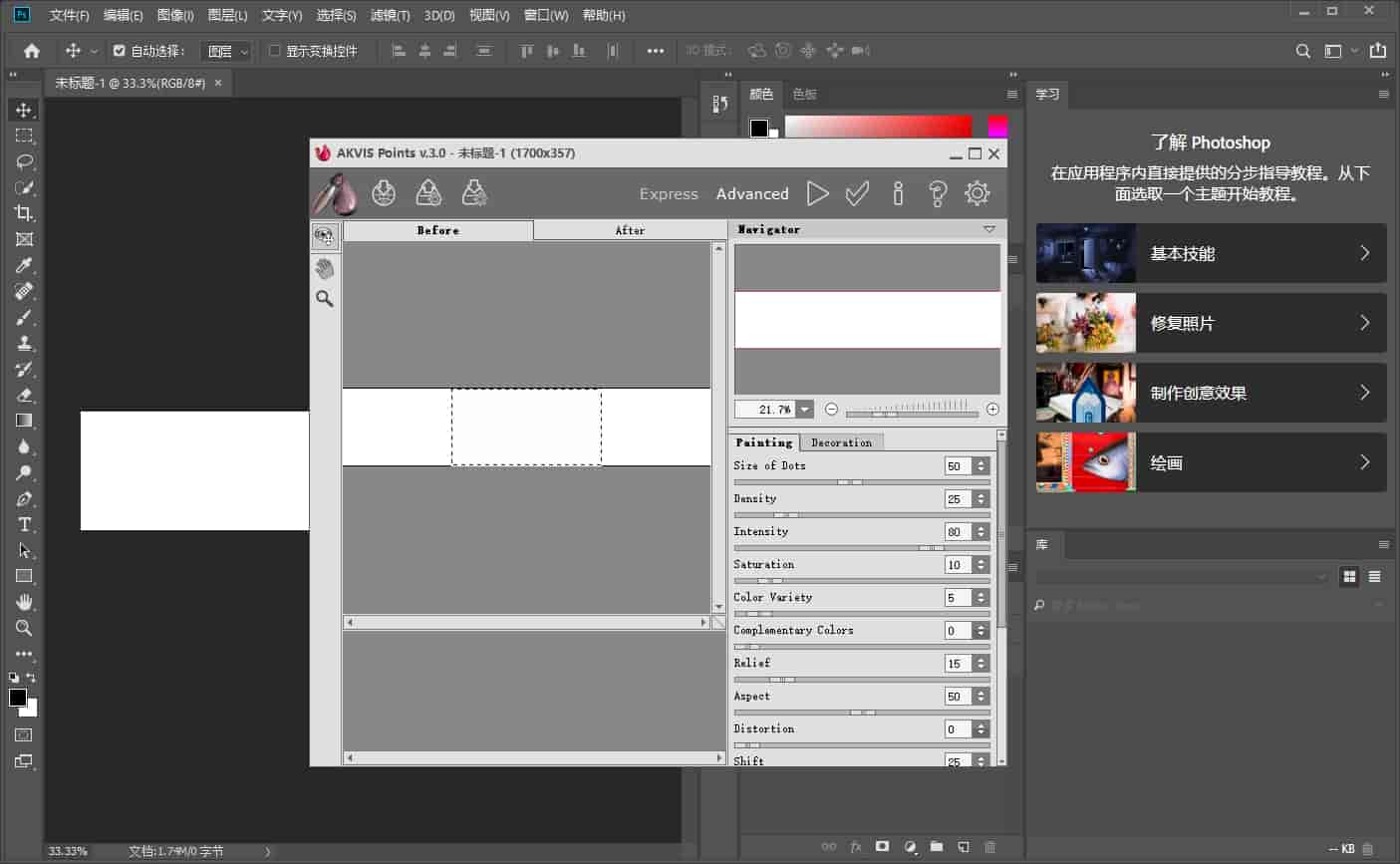Open AKVIS preferences gear icon
This screenshot has height=864, width=1400.
(978, 193)
